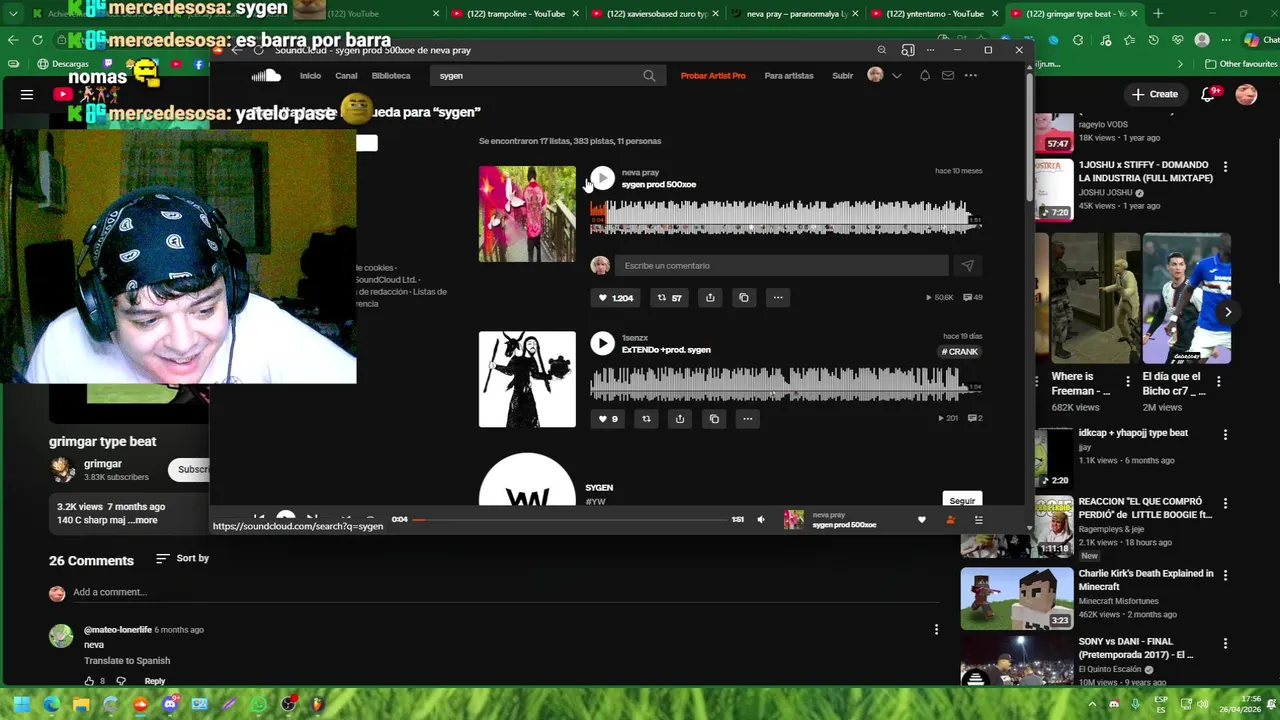Open options for 'Charlie Kirk's Death Explained' video
The image size is (1280, 720).
(1225, 575)
